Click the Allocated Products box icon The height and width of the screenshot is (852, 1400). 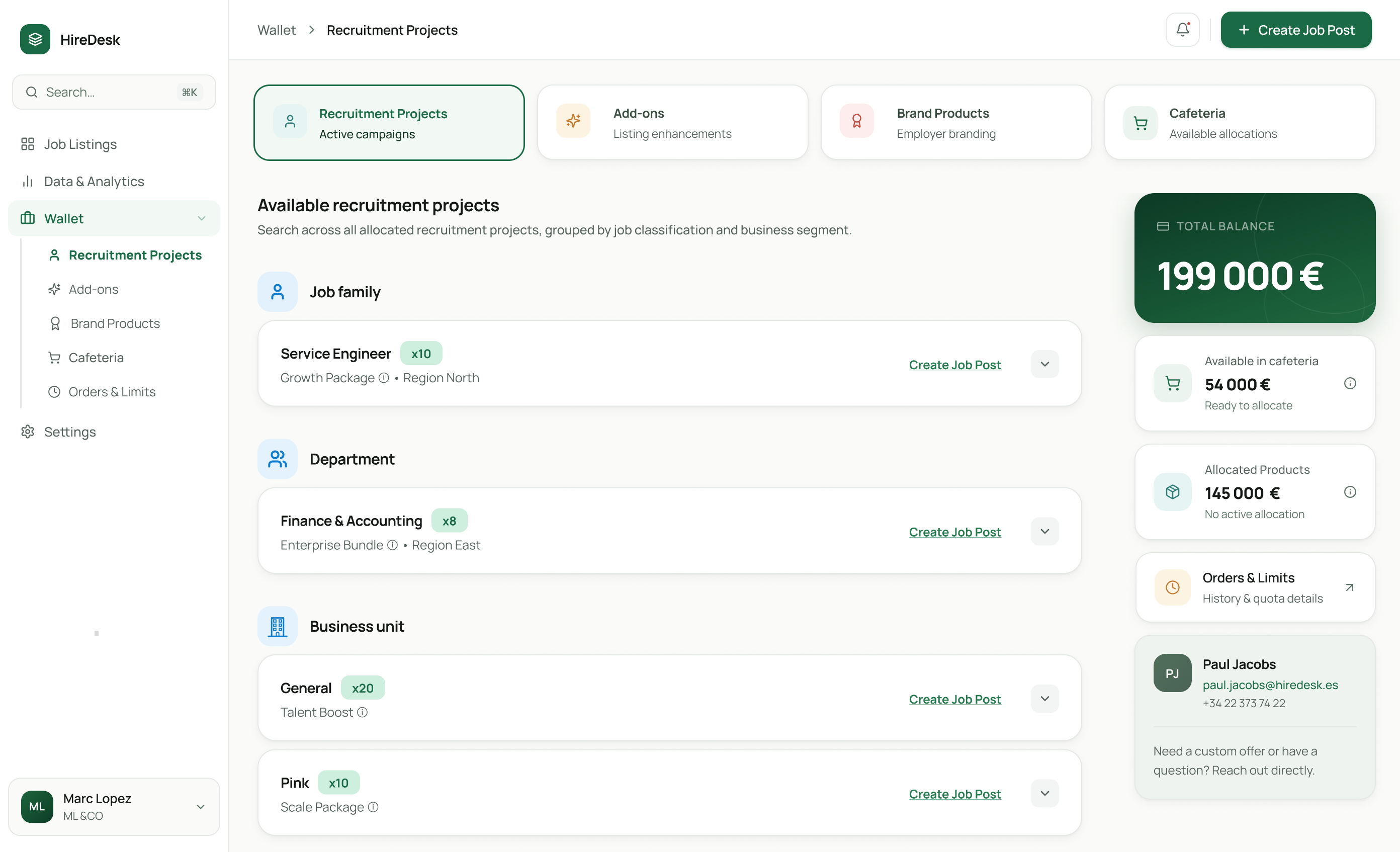click(x=1172, y=492)
